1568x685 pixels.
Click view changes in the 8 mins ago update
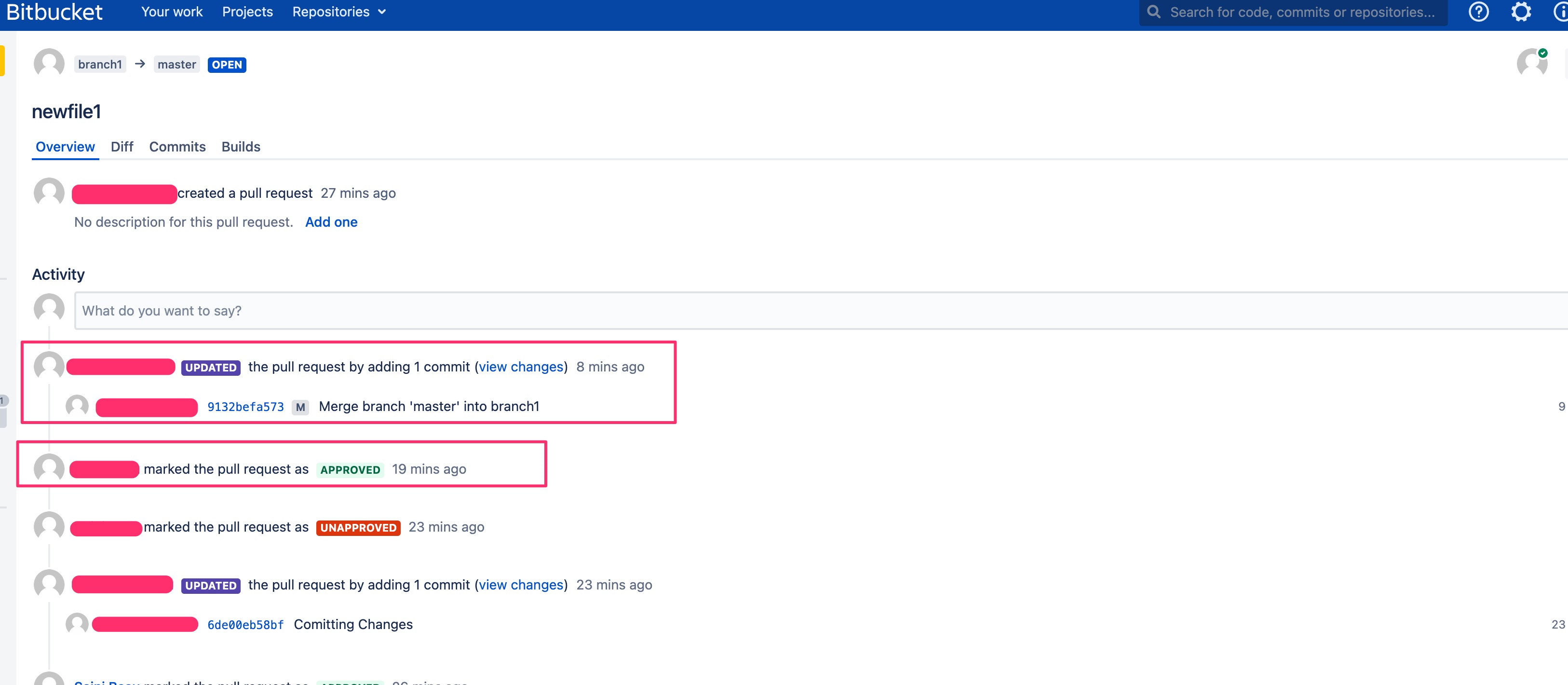[x=521, y=367]
